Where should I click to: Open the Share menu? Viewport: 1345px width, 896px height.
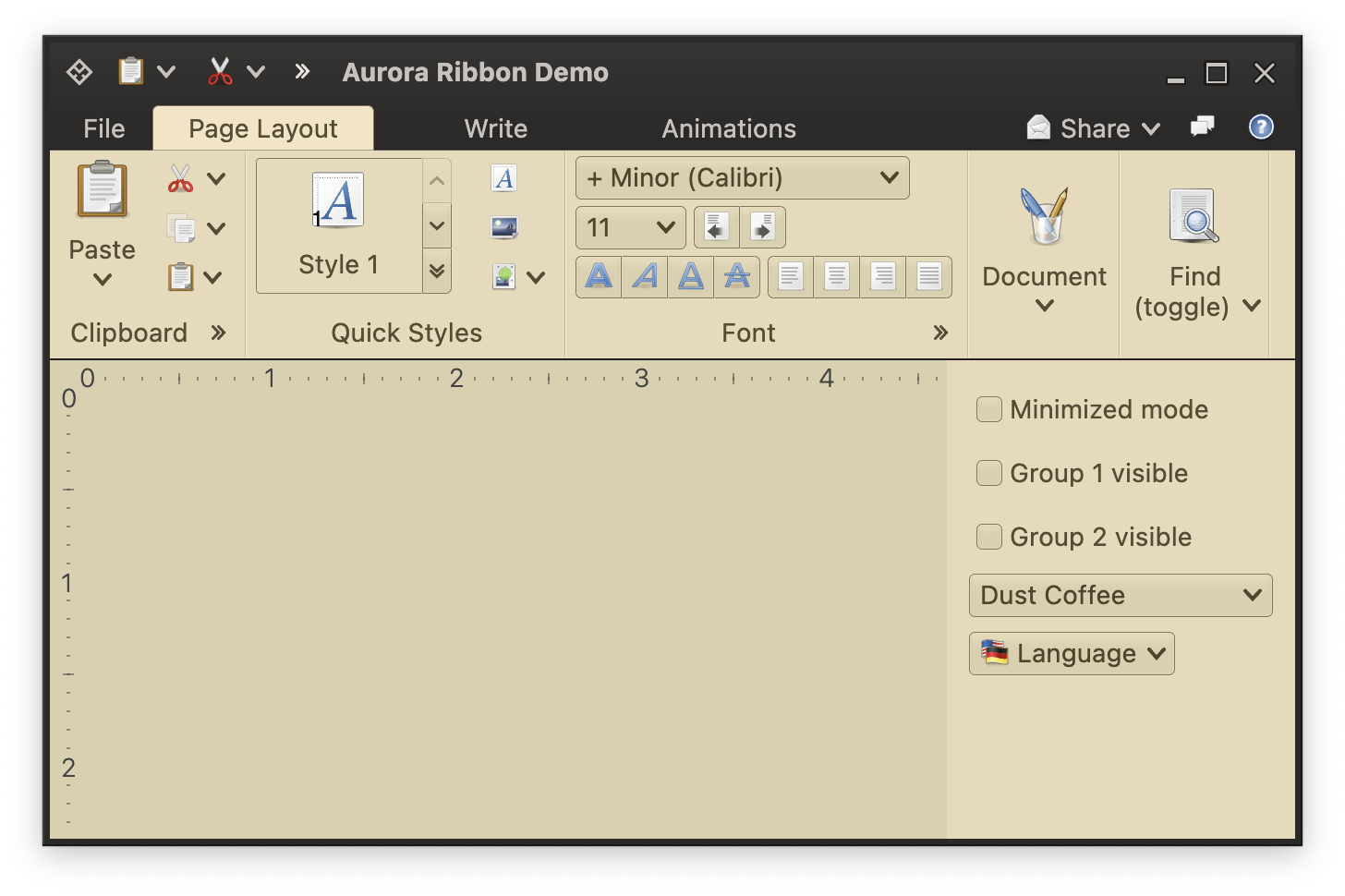coord(1094,128)
